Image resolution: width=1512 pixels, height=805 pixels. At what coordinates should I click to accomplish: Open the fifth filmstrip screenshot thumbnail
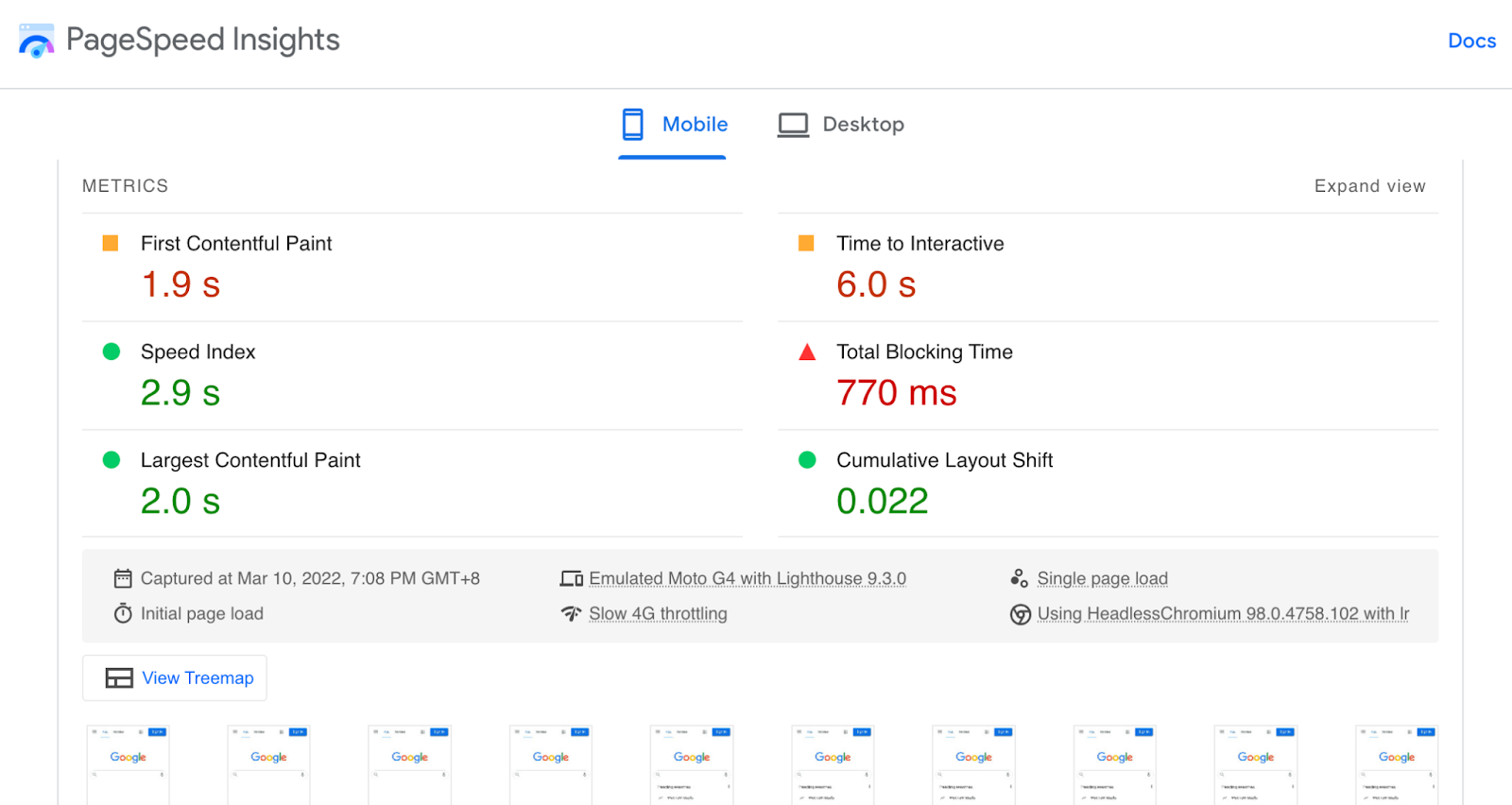coord(692,765)
